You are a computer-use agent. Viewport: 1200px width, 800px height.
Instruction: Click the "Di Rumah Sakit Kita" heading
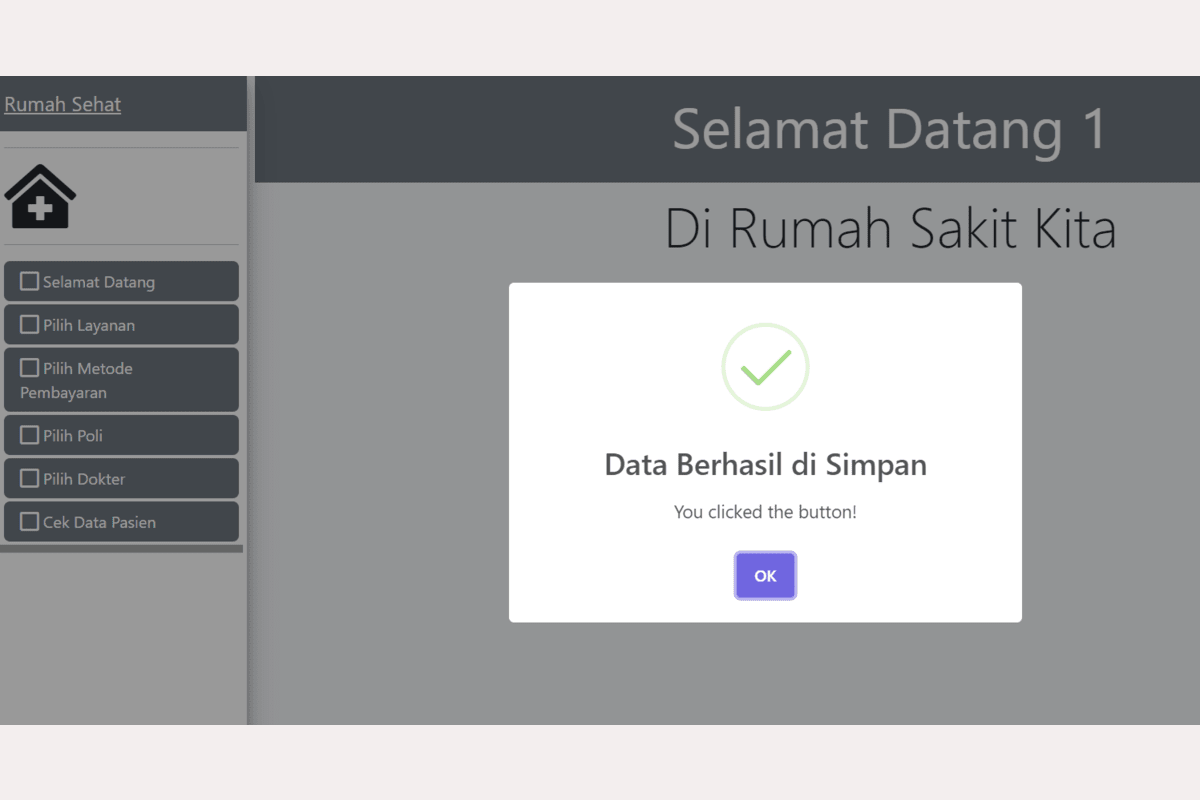coord(890,228)
